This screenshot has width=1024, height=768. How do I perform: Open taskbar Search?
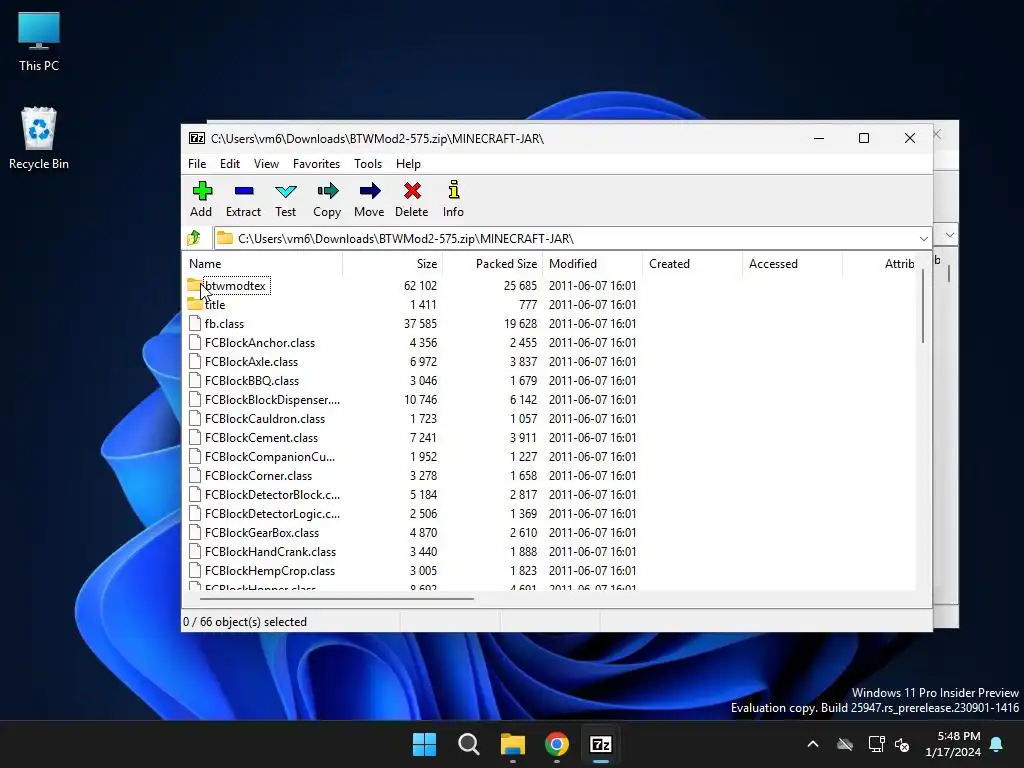coord(469,744)
